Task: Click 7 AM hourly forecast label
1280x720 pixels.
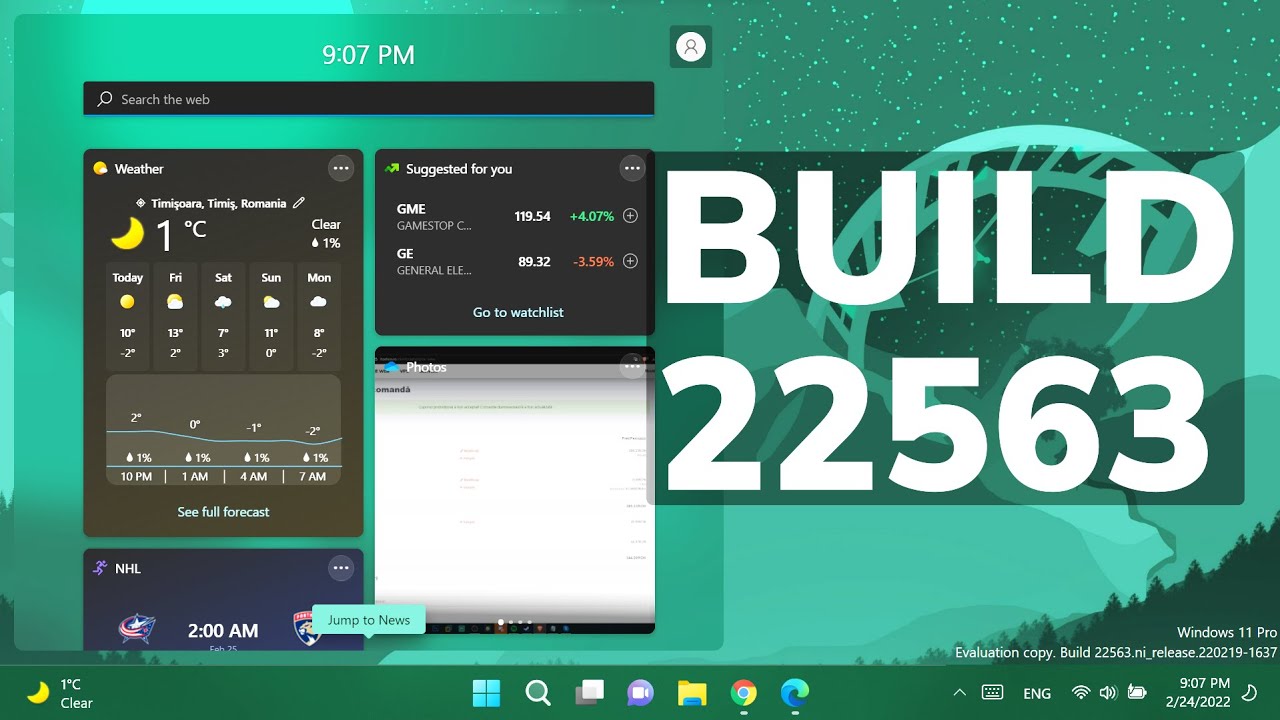Action: pyautogui.click(x=312, y=477)
